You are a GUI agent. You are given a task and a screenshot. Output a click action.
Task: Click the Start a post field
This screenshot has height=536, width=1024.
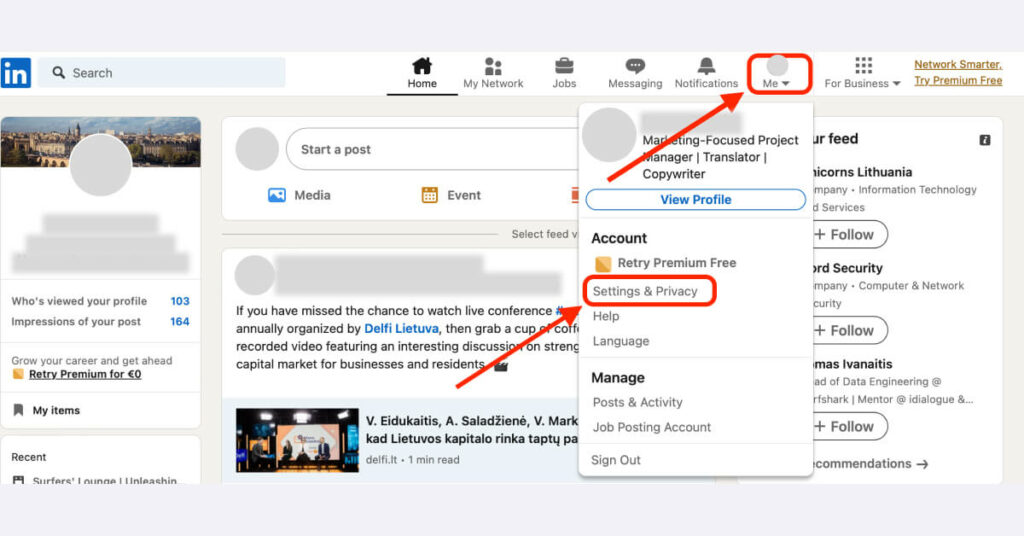[x=432, y=150]
